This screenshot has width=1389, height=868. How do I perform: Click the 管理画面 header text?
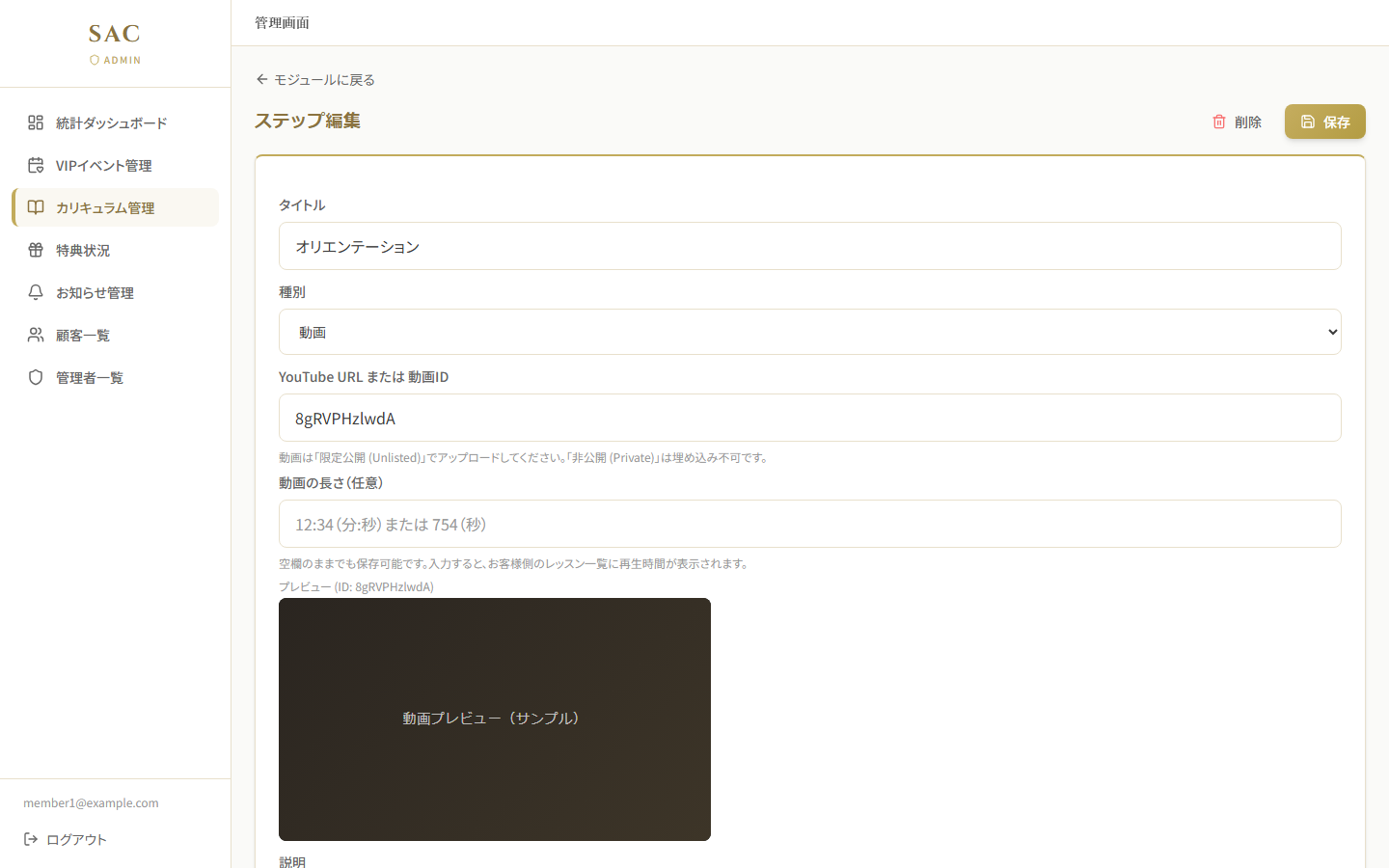282,22
